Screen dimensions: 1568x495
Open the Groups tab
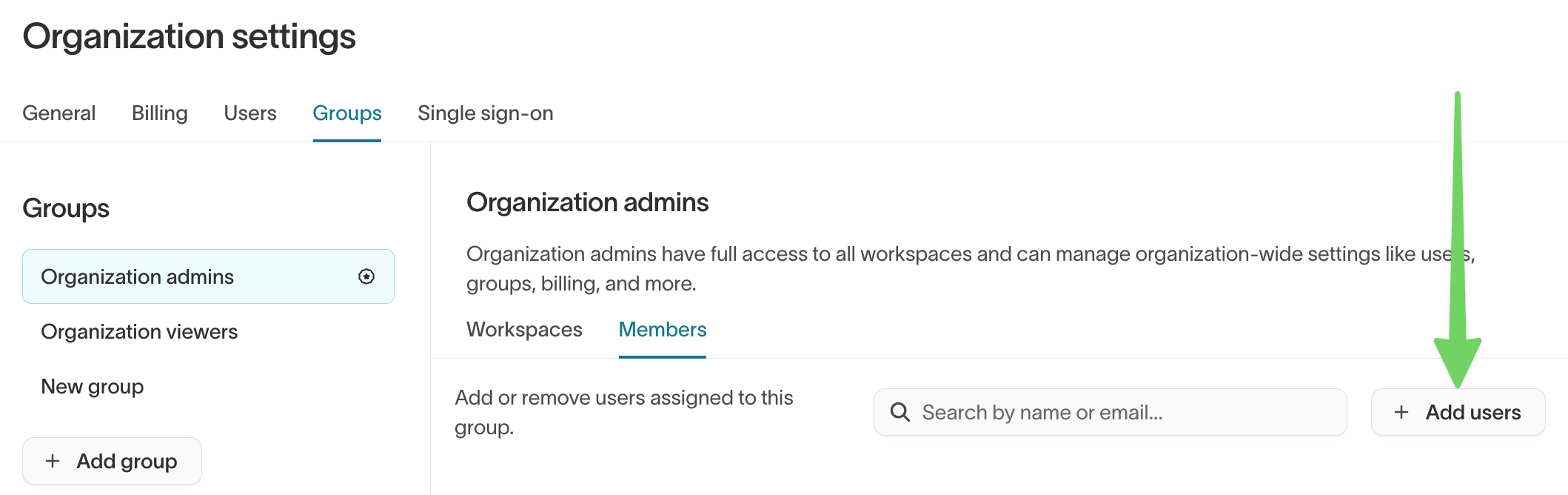pyautogui.click(x=346, y=113)
